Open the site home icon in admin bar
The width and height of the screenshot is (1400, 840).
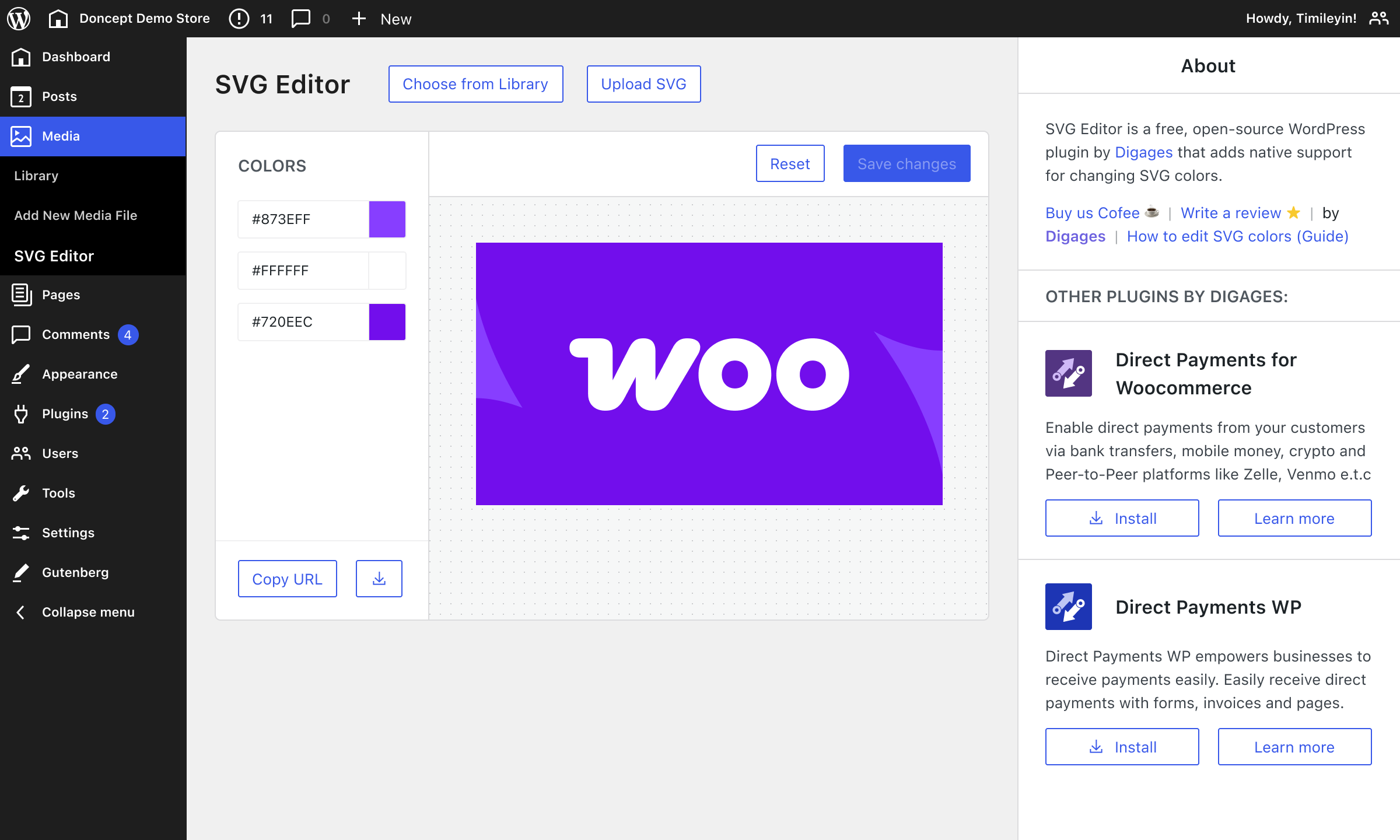pos(58,19)
